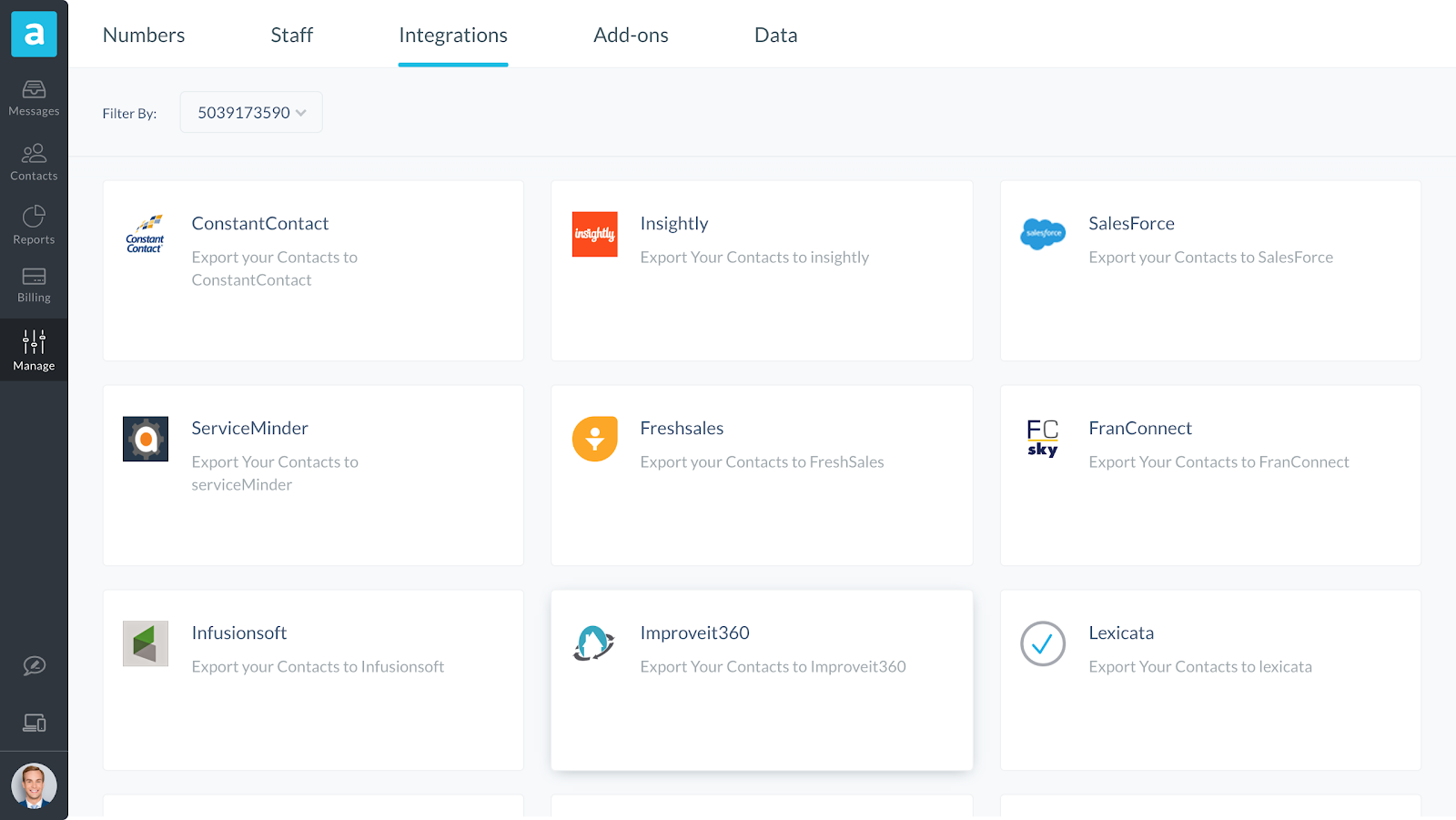Screen dimensions: 1456x820
Task: Open the FranConnect integration title
Action: [1140, 429]
